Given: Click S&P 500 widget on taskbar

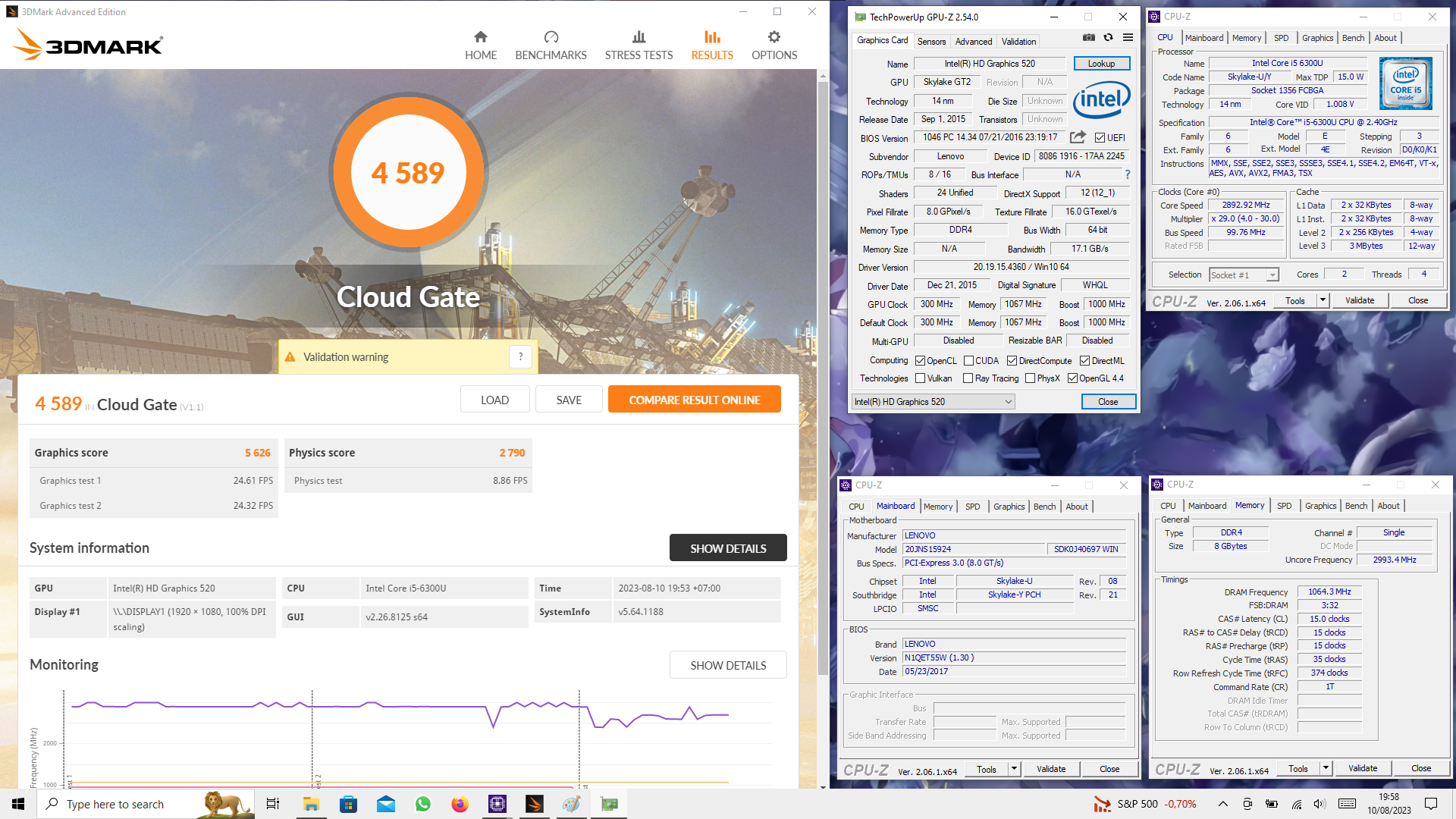Looking at the screenshot, I should click(x=1145, y=804).
